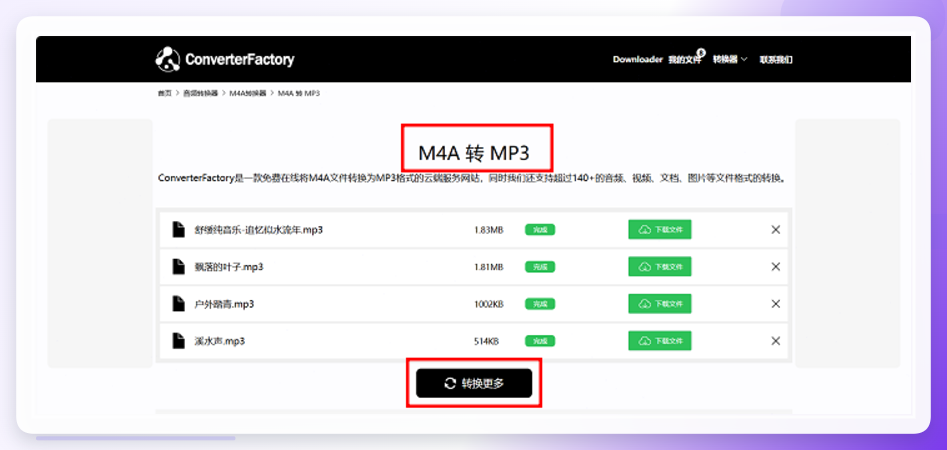Viewport: 947px width, 450px height.
Task: Open the 联系我们 page
Action: click(x=776, y=59)
